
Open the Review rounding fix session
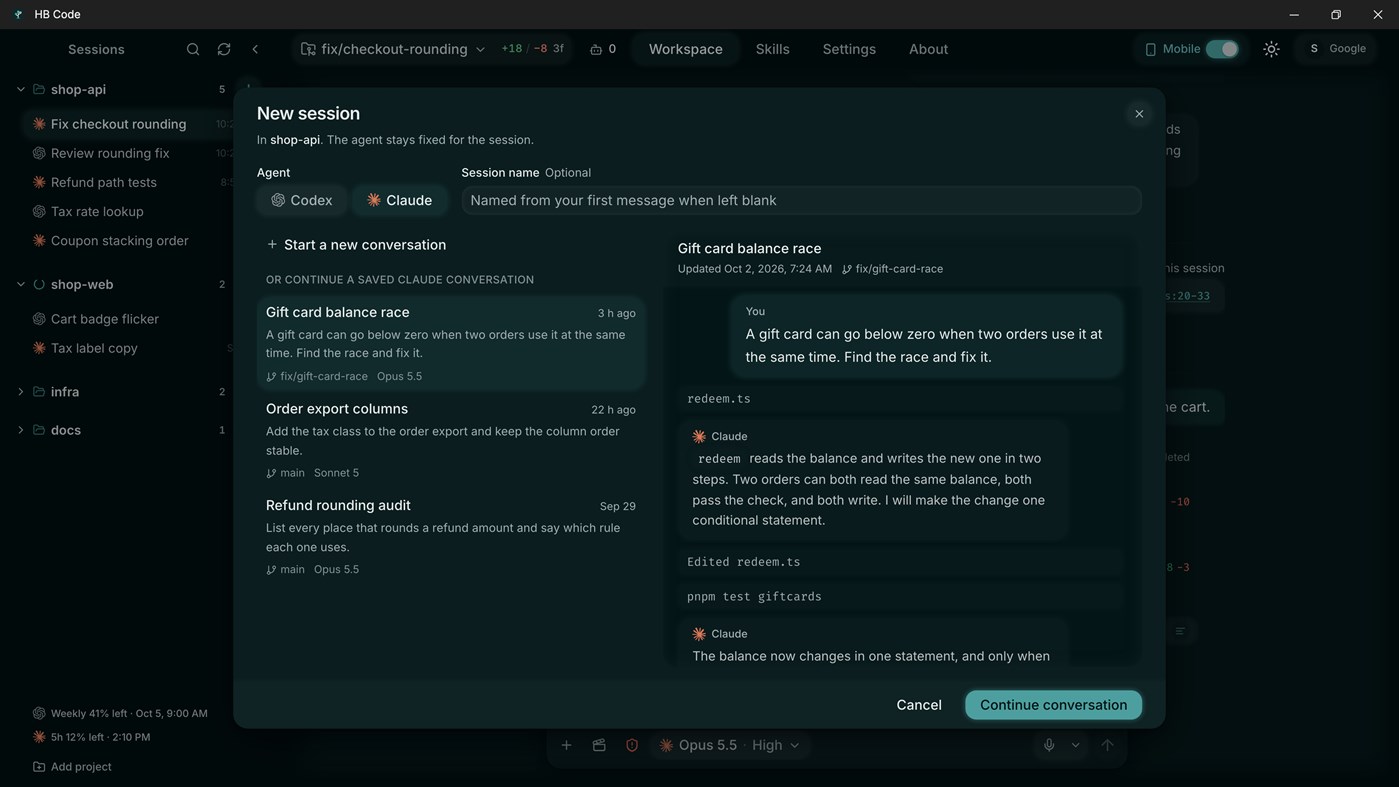coord(126,153)
